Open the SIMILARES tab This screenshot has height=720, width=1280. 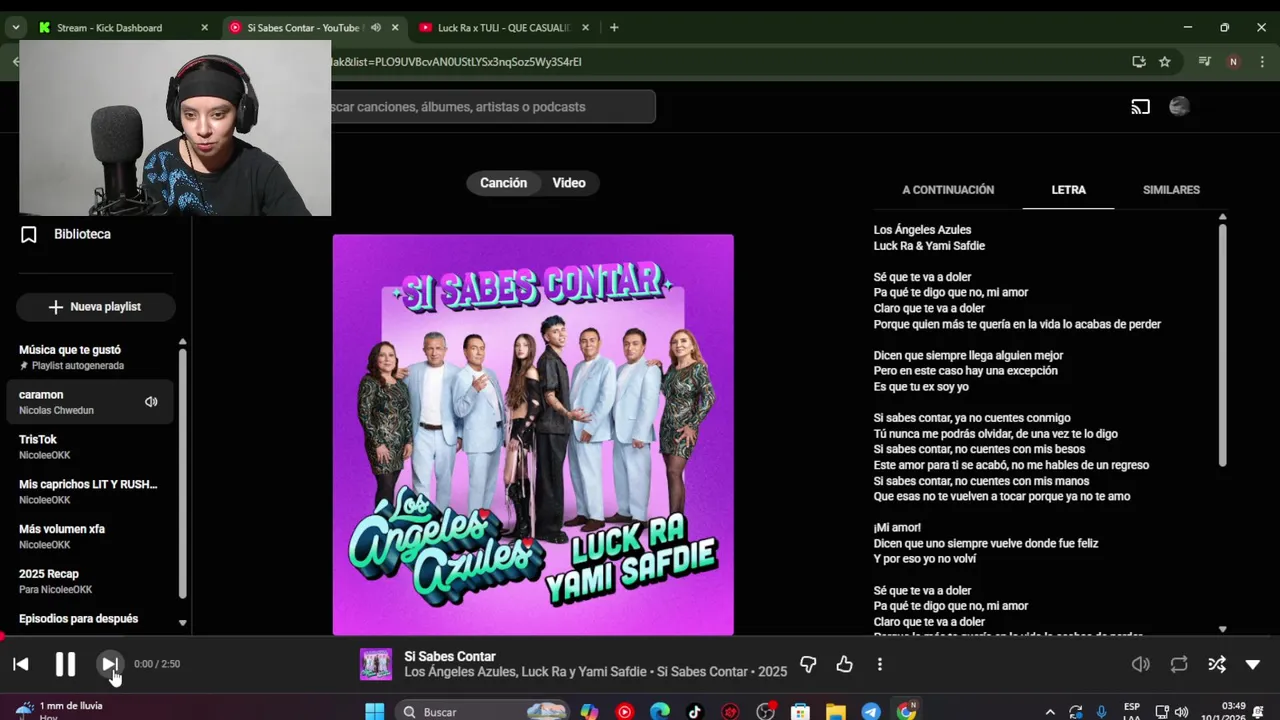tap(1171, 190)
